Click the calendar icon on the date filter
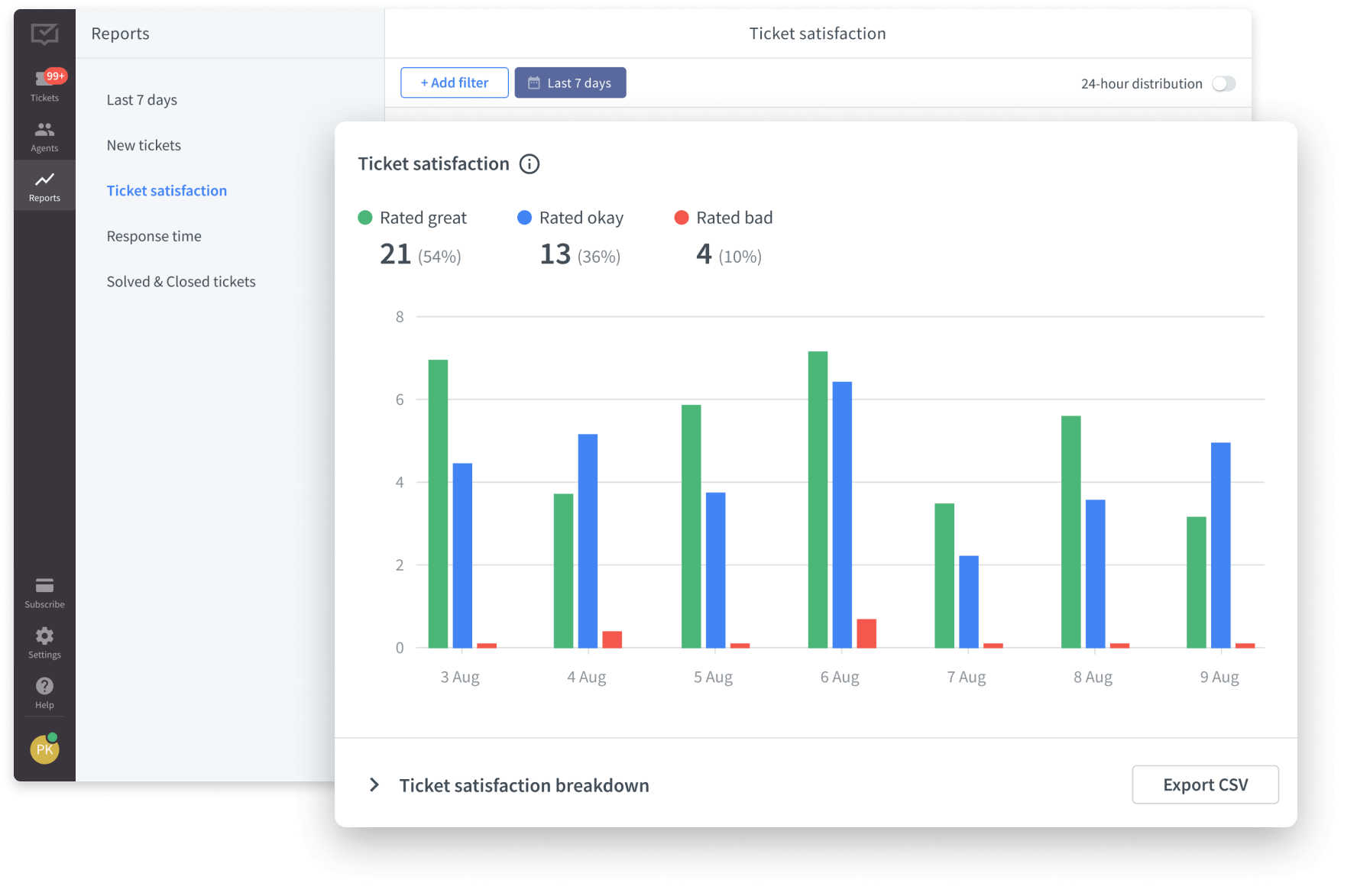Viewport: 1357px width, 896px height. (534, 82)
